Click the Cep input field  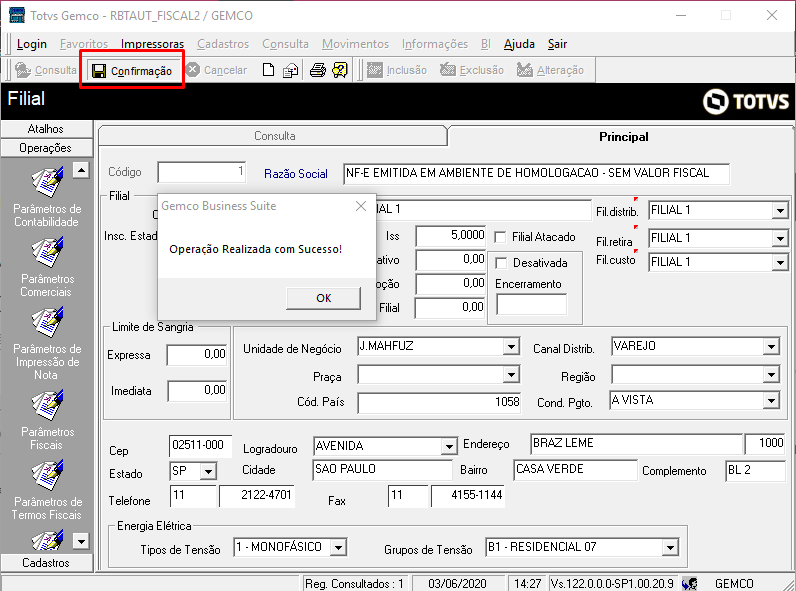click(x=200, y=446)
